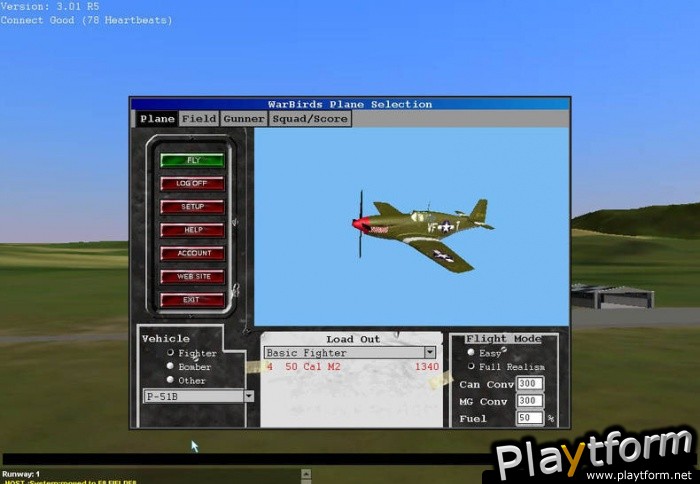Switch to the Gunner tab
Viewport: 700px width, 484px height.
pos(244,119)
